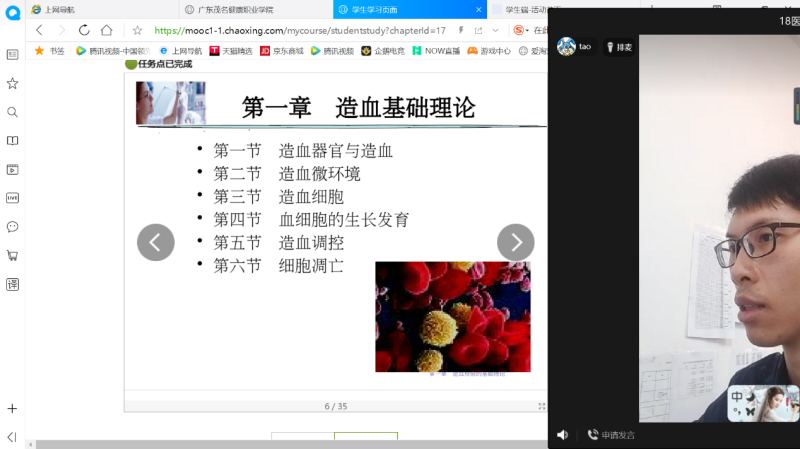Viewport: 800px width, 449px height.
Task: Open the LIVE icon in left sidebar
Action: point(12,198)
